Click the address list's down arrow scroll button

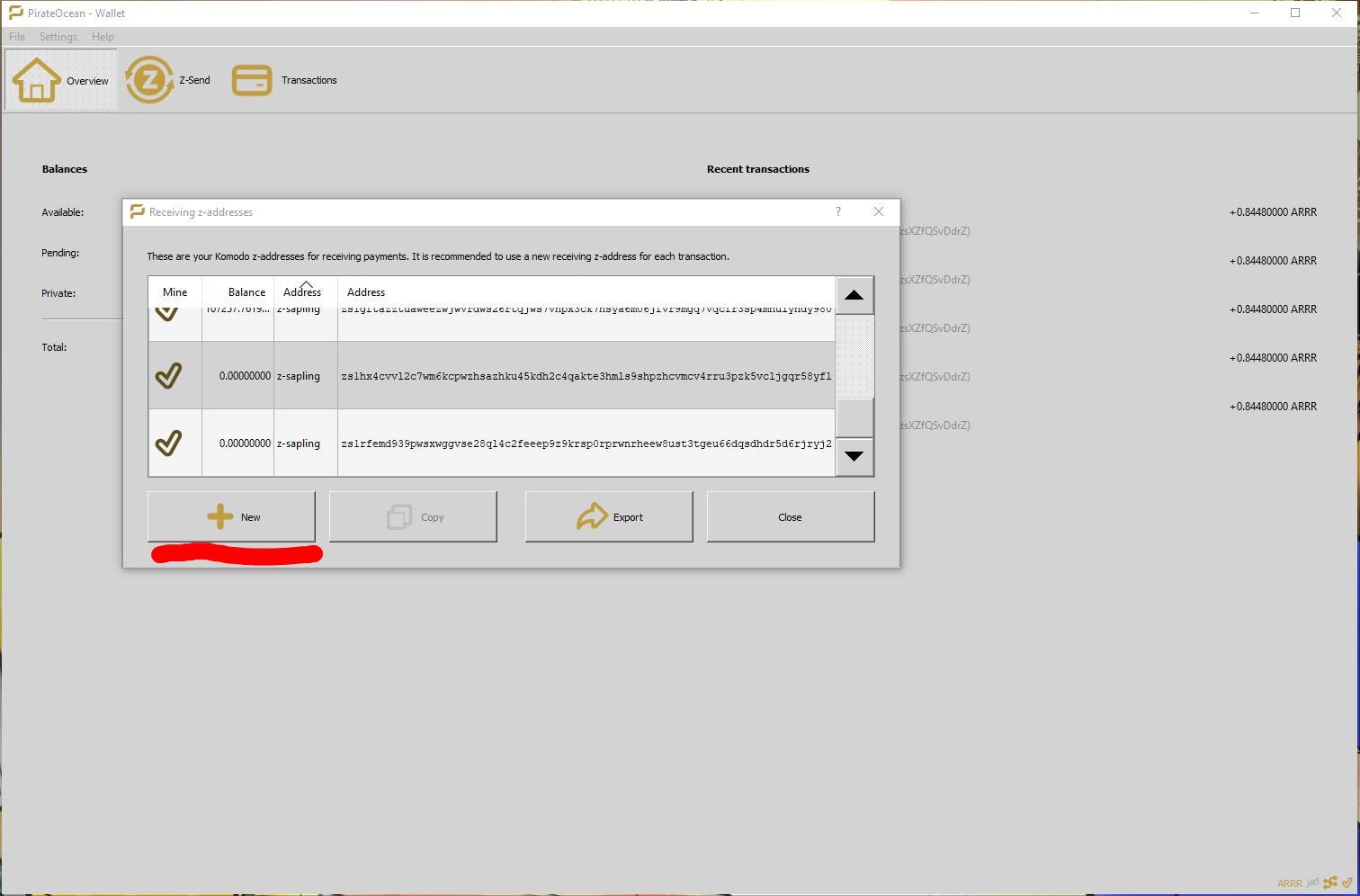point(854,456)
